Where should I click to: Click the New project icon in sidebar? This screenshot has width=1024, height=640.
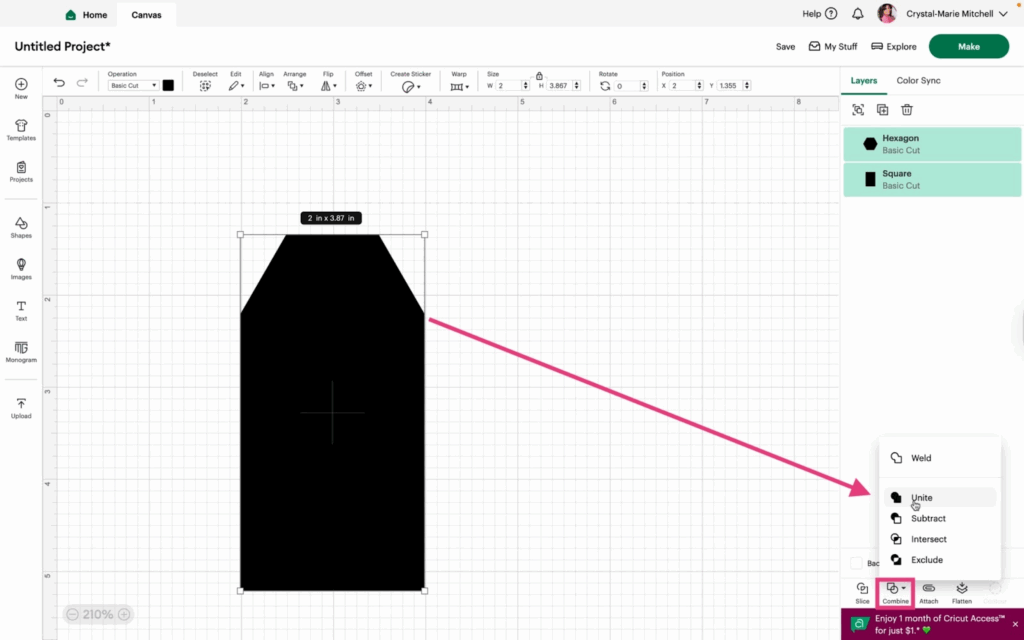tap(21, 84)
